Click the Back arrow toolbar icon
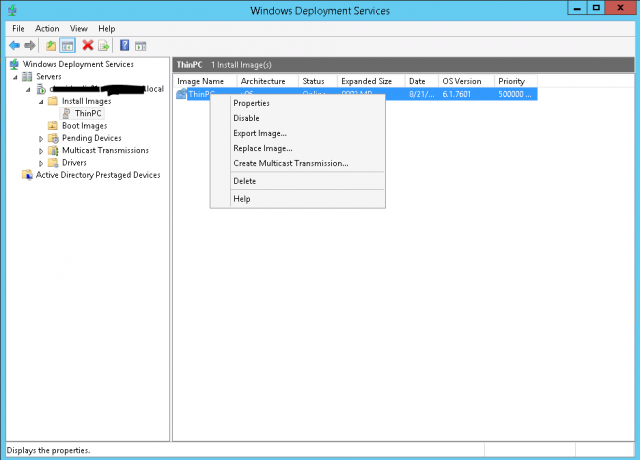 click(x=15, y=45)
